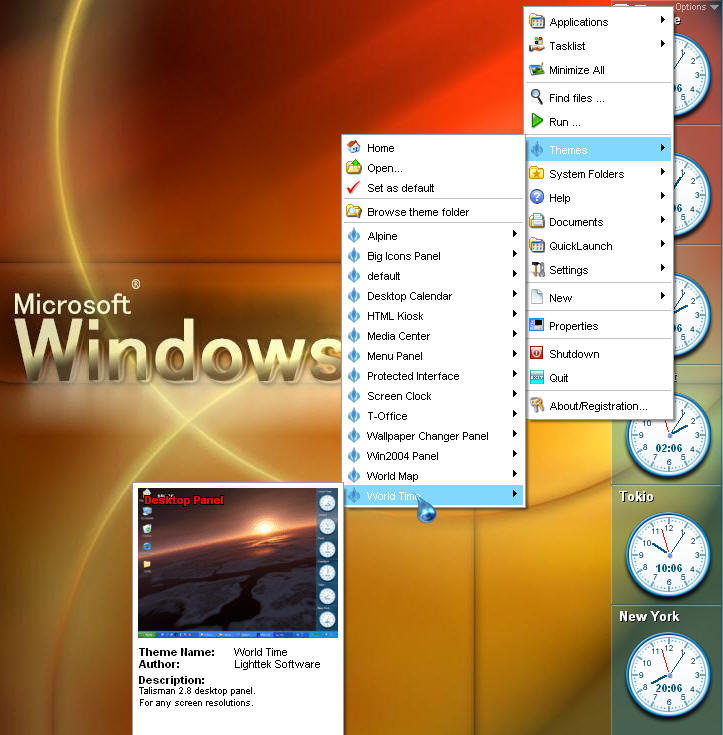Expand the Tasklist submenu arrow

[x=663, y=44]
